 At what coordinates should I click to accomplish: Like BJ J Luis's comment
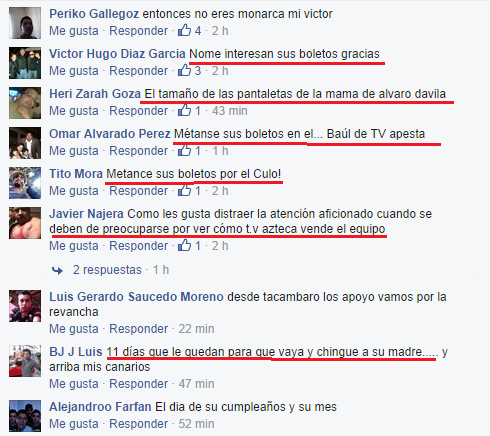tap(74, 384)
